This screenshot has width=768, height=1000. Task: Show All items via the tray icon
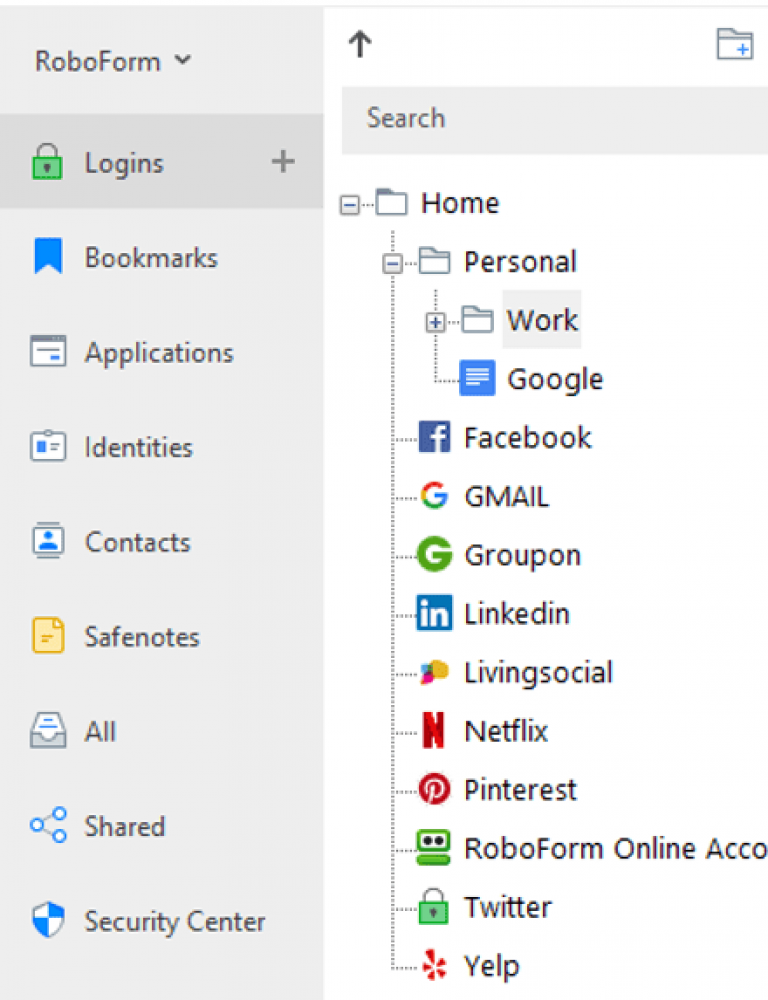(x=48, y=731)
